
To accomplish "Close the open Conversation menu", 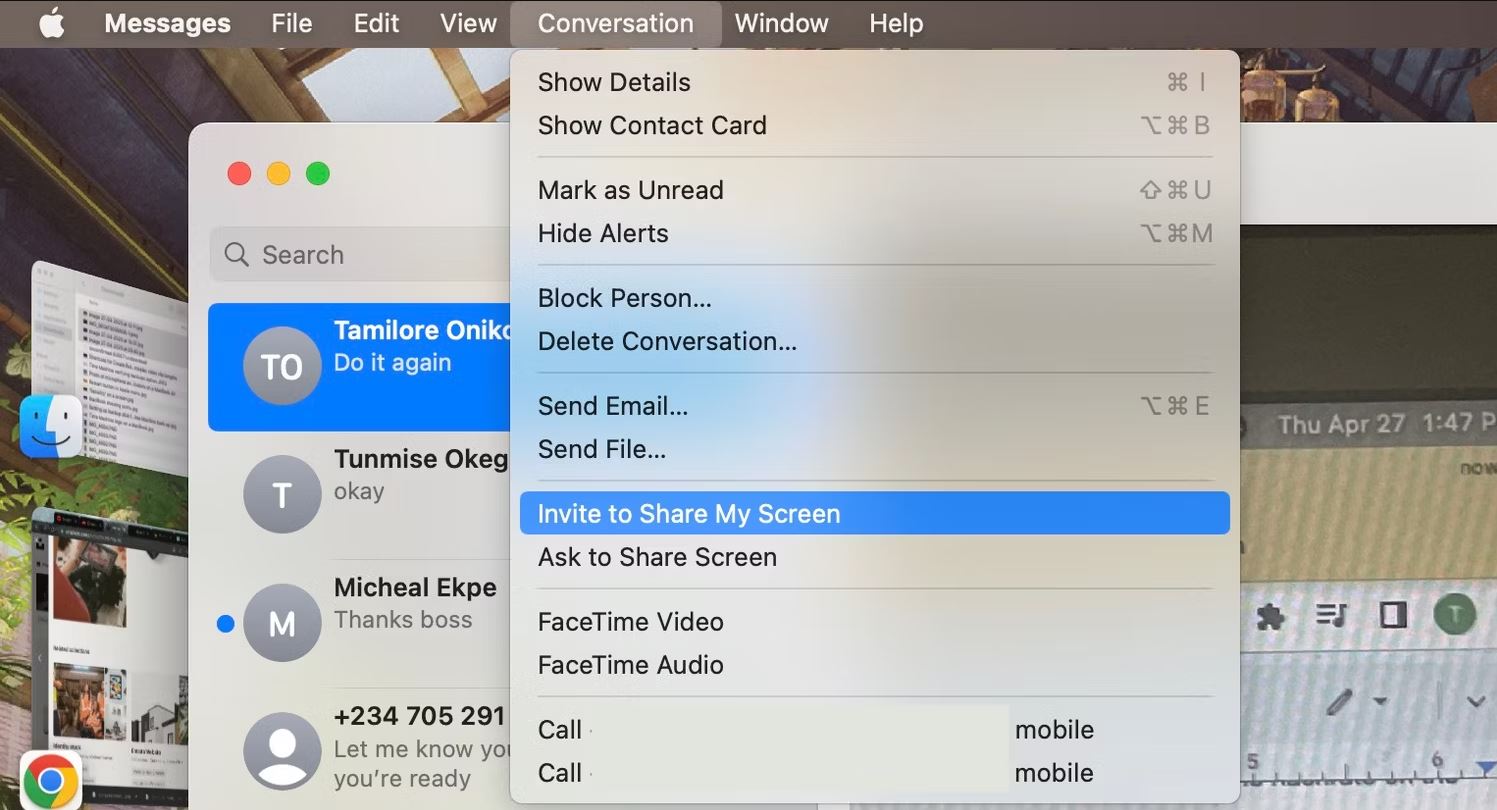I will pyautogui.click(x=615, y=23).
